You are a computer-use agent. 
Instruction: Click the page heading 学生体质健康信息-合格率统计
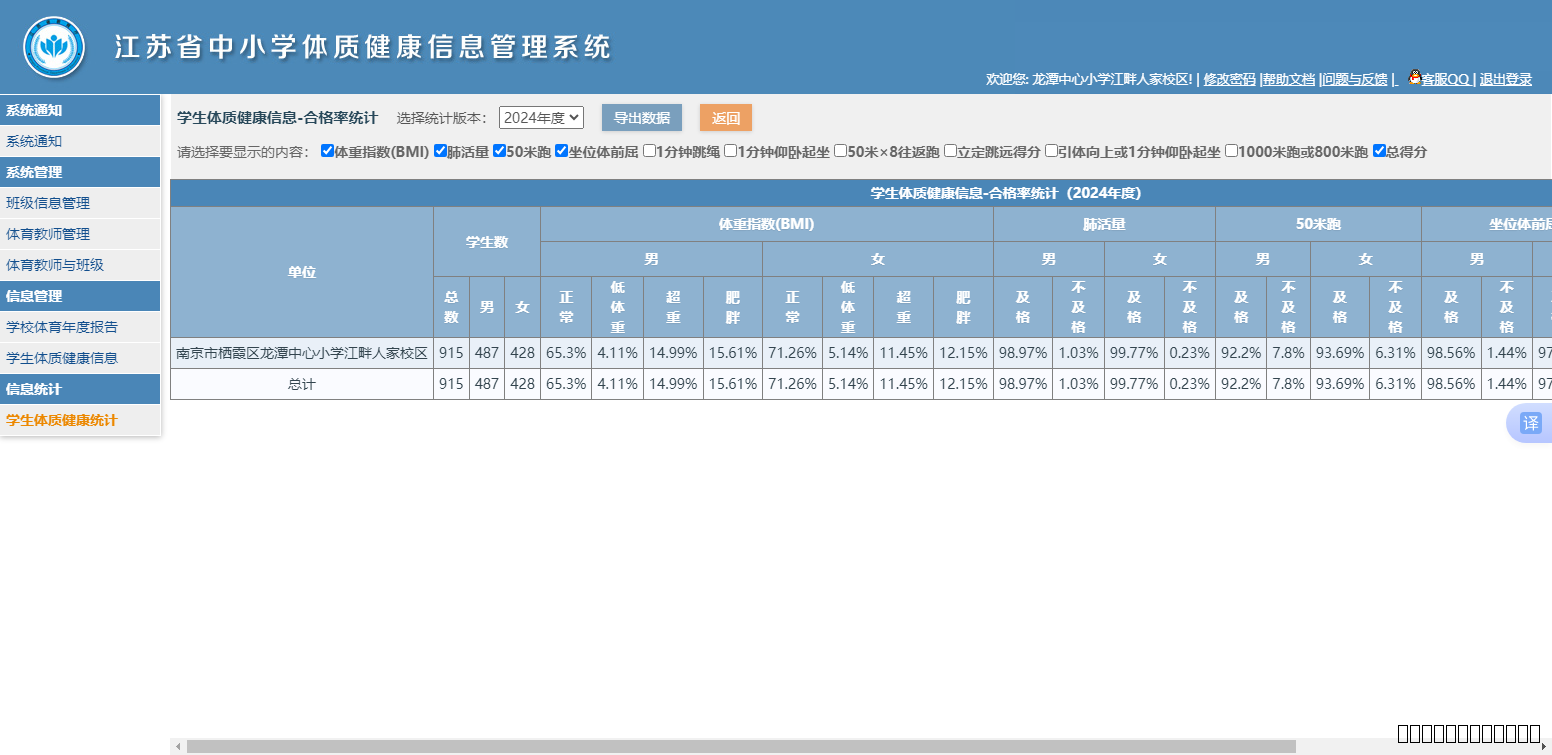(x=277, y=118)
